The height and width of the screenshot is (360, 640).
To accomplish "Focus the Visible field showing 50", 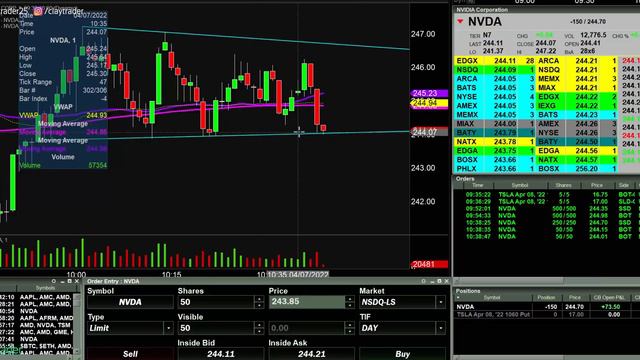I will (216, 328).
